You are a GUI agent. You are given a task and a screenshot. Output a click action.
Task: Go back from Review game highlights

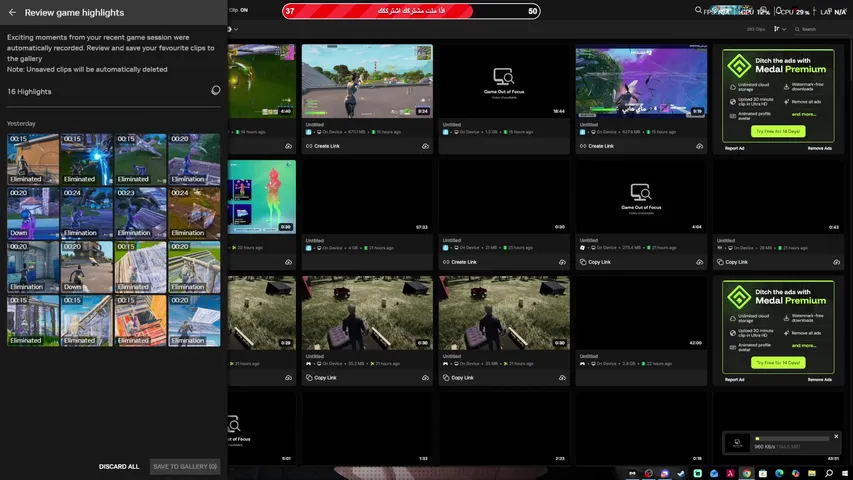pyautogui.click(x=13, y=12)
